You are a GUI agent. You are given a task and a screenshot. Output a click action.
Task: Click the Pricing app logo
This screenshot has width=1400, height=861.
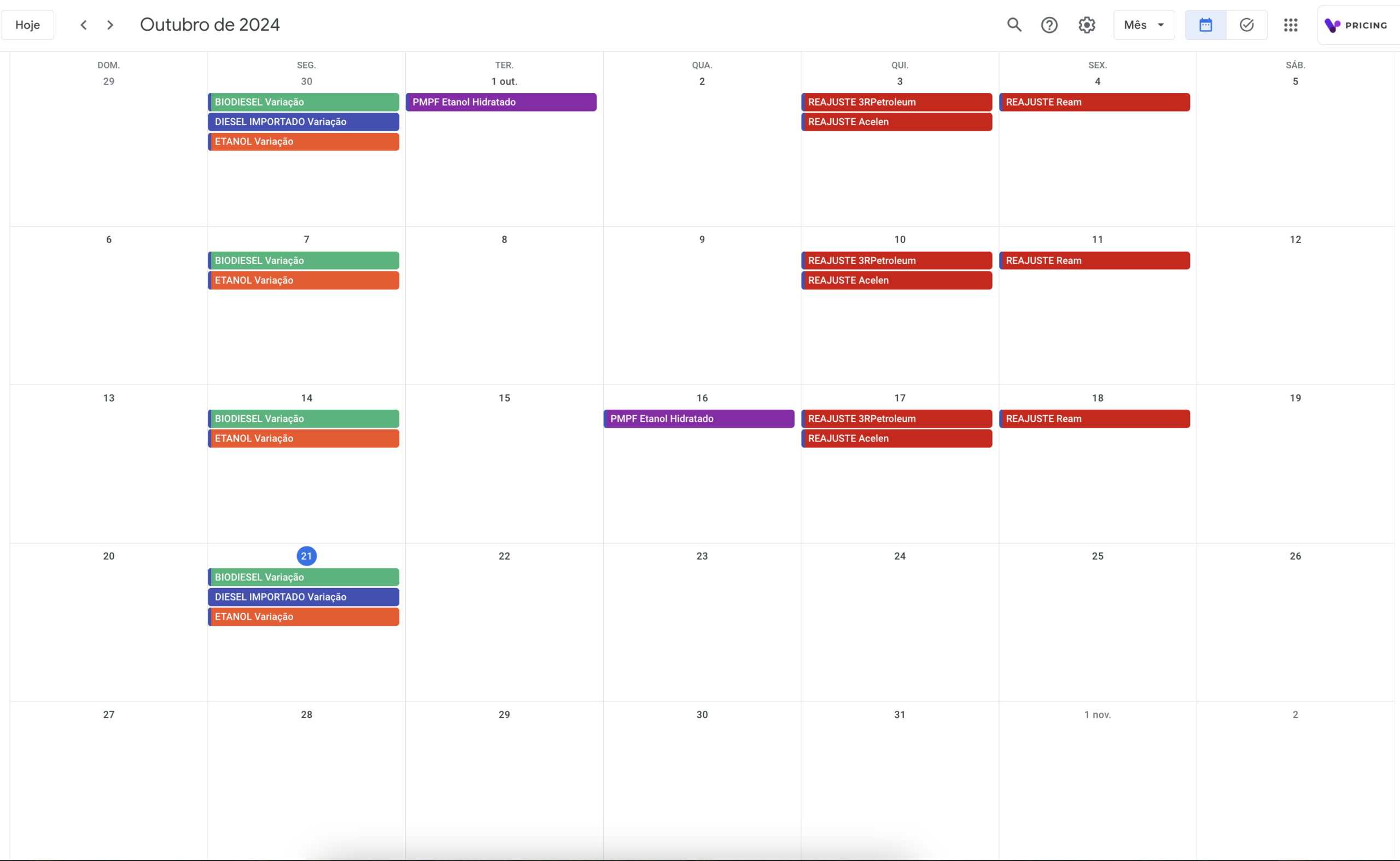point(1357,25)
